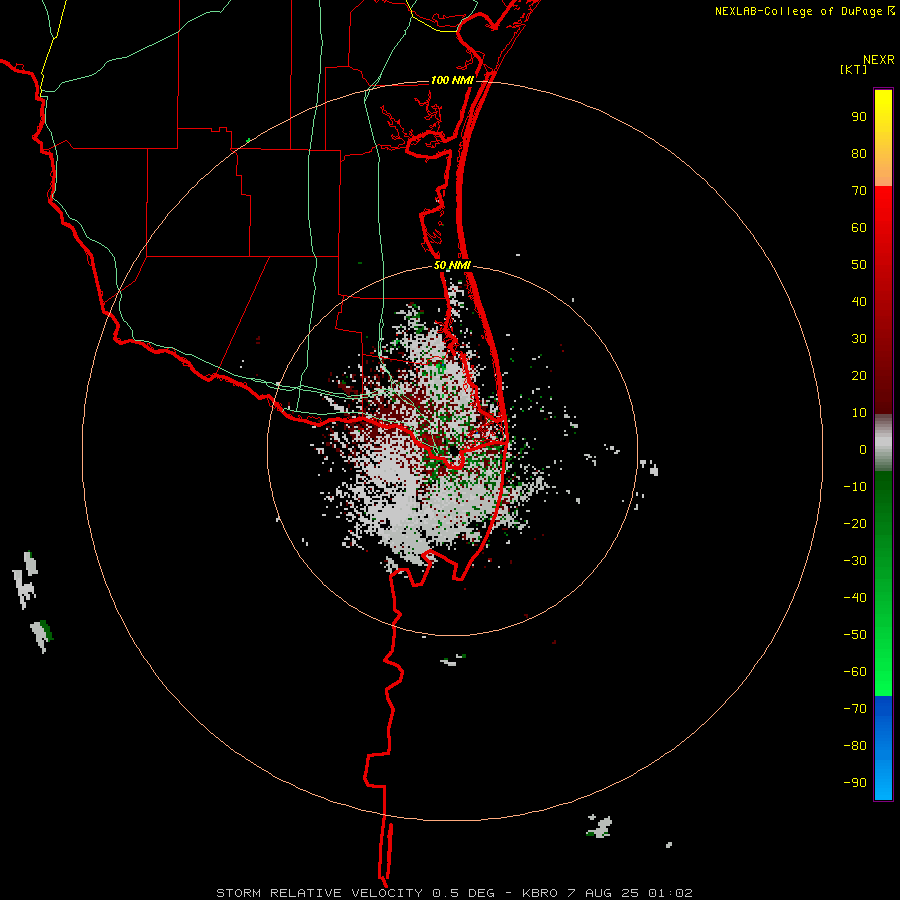Click the -40 knot value on the scale
Image resolution: width=900 pixels, height=900 pixels.
(x=855, y=598)
